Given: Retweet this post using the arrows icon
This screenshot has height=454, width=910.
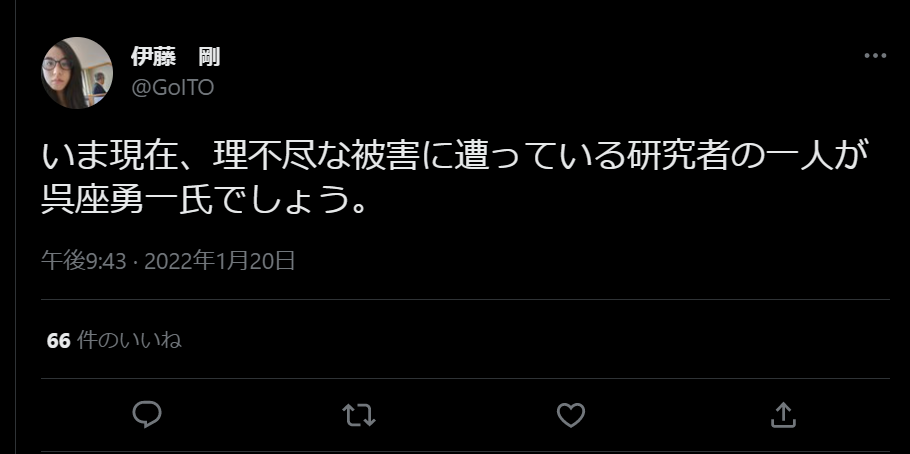Looking at the screenshot, I should pyautogui.click(x=359, y=415).
